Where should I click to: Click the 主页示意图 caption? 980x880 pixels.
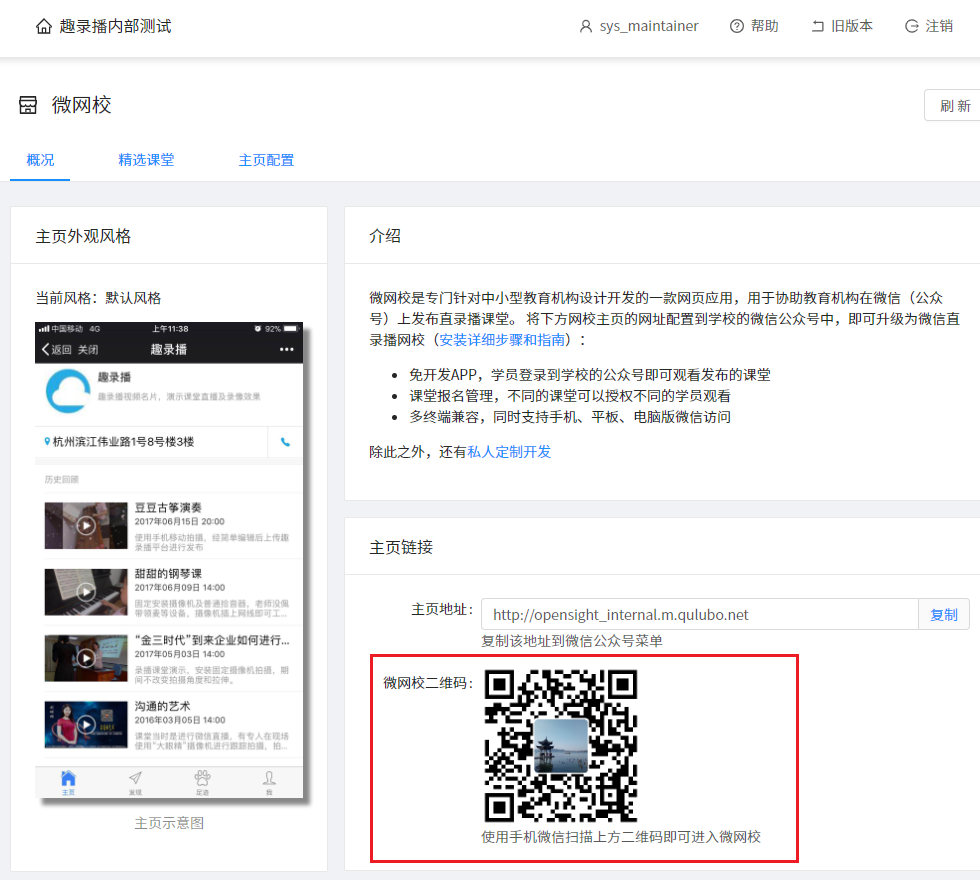(x=169, y=823)
